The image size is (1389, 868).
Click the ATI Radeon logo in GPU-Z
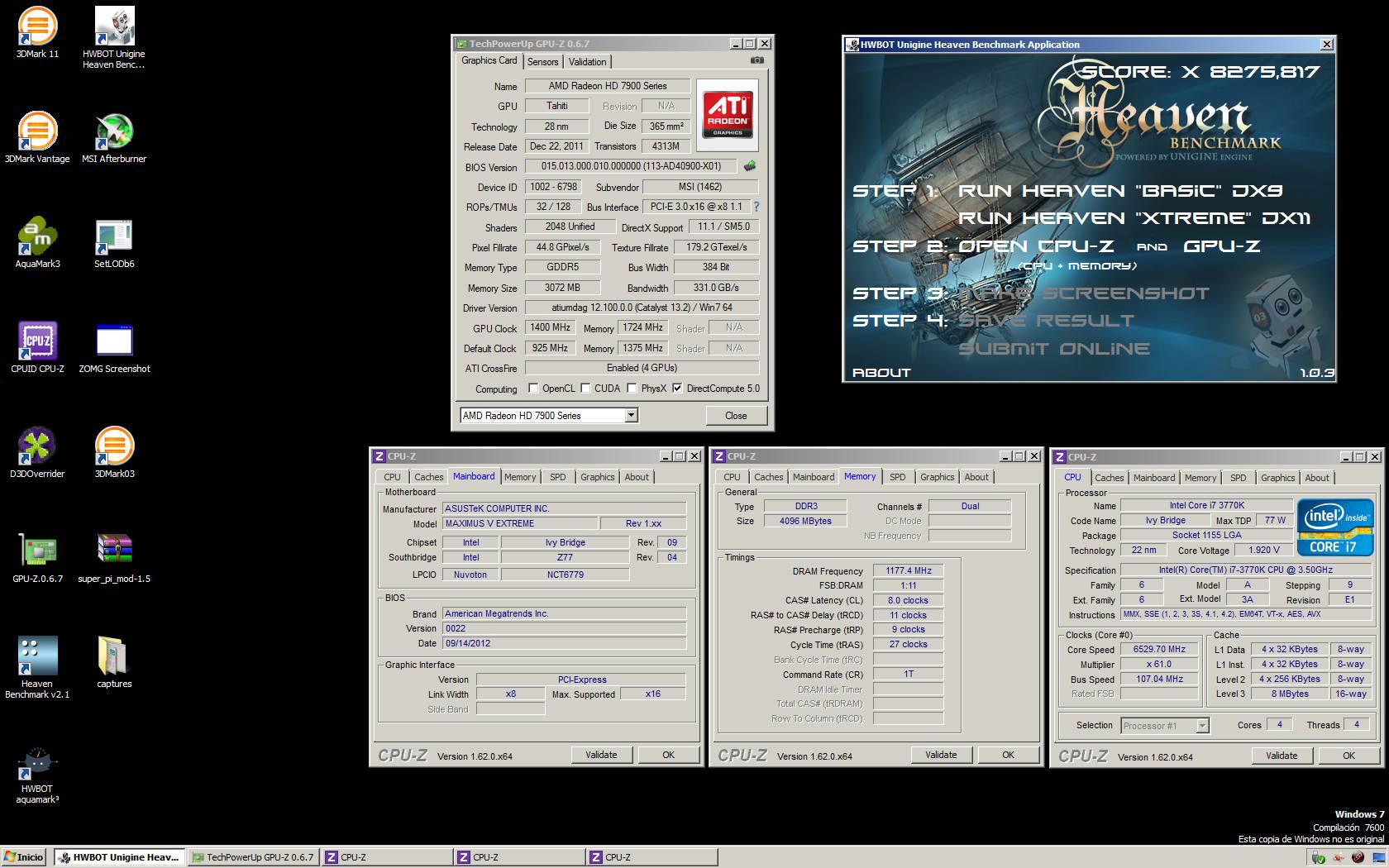click(x=728, y=113)
